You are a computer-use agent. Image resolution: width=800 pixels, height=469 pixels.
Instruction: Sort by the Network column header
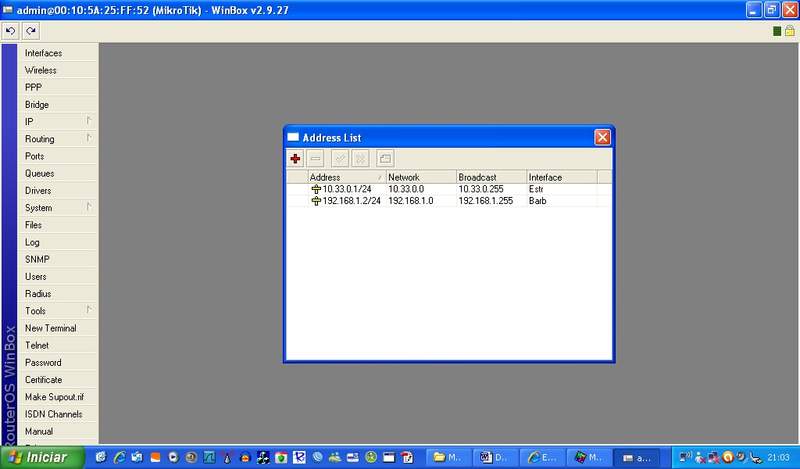tap(421, 178)
